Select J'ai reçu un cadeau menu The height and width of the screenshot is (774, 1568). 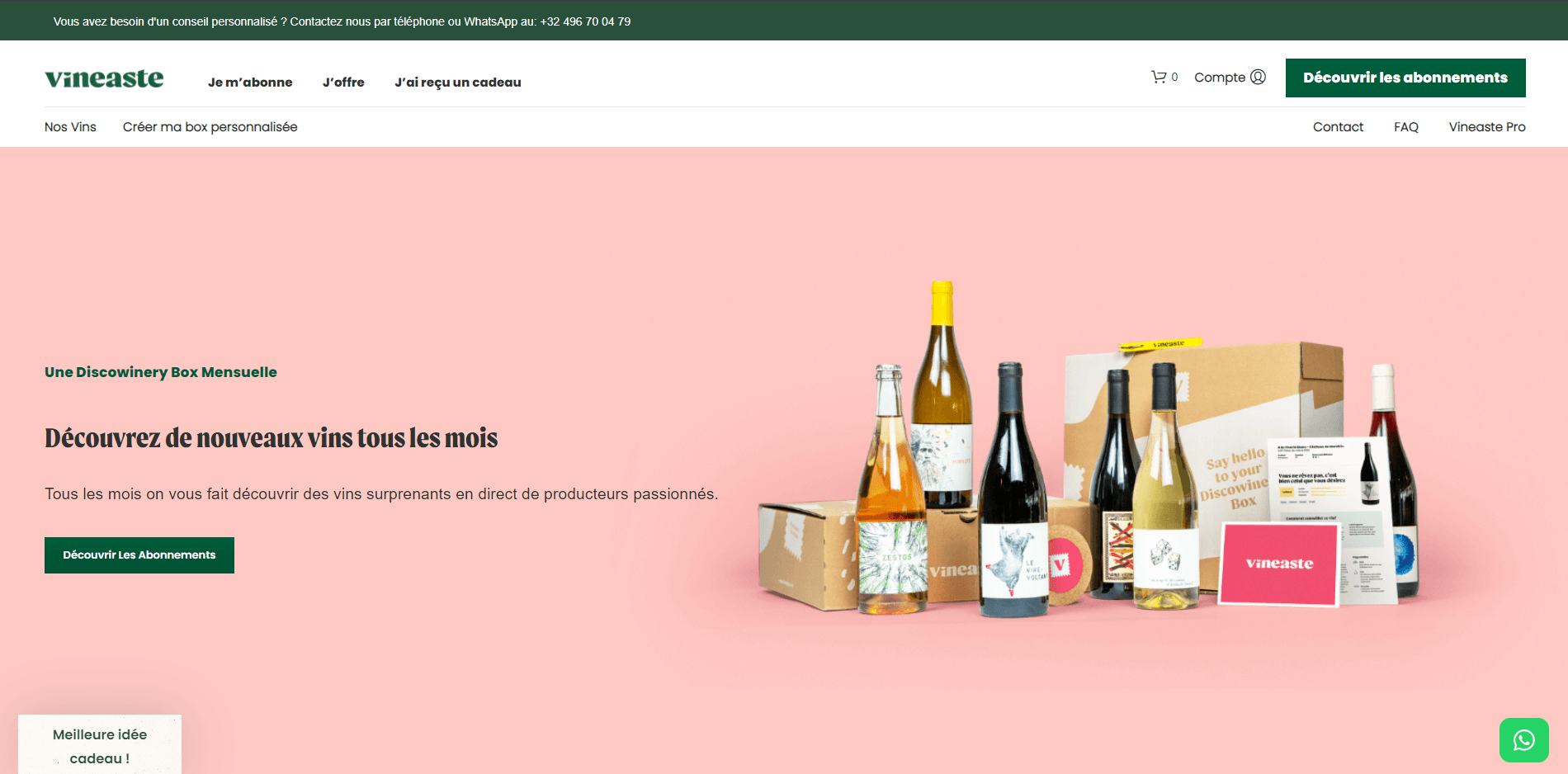tap(458, 82)
